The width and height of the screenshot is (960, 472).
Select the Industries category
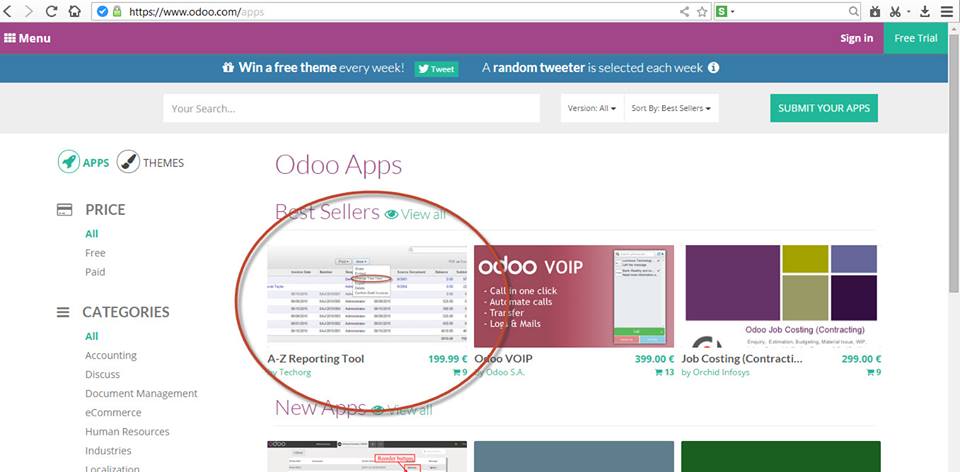pos(108,450)
